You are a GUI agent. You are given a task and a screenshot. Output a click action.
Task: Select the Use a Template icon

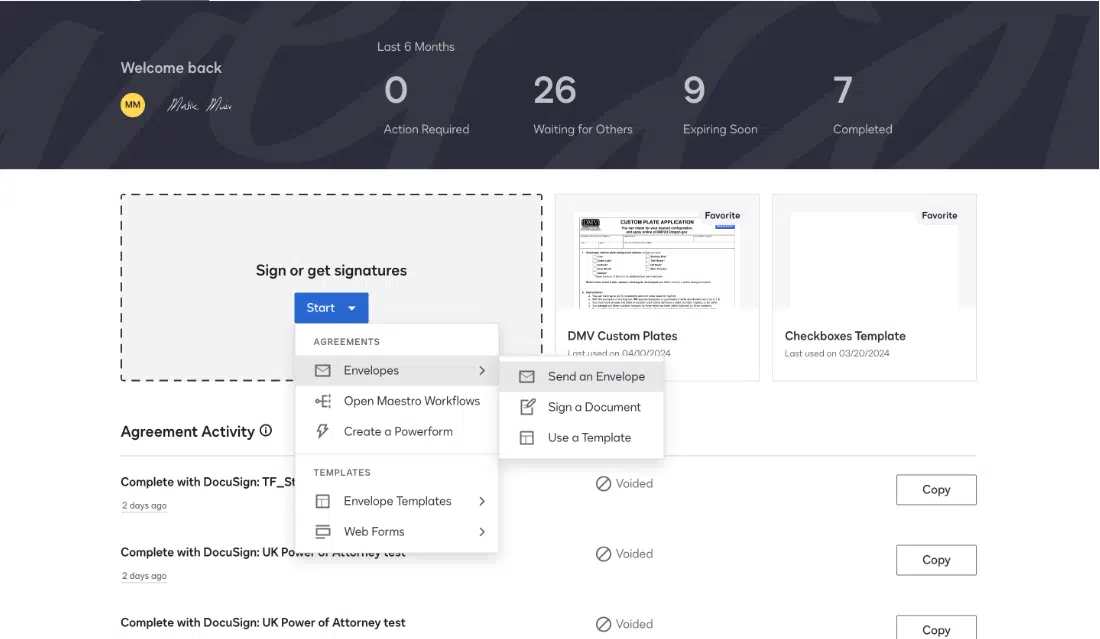[525, 438]
